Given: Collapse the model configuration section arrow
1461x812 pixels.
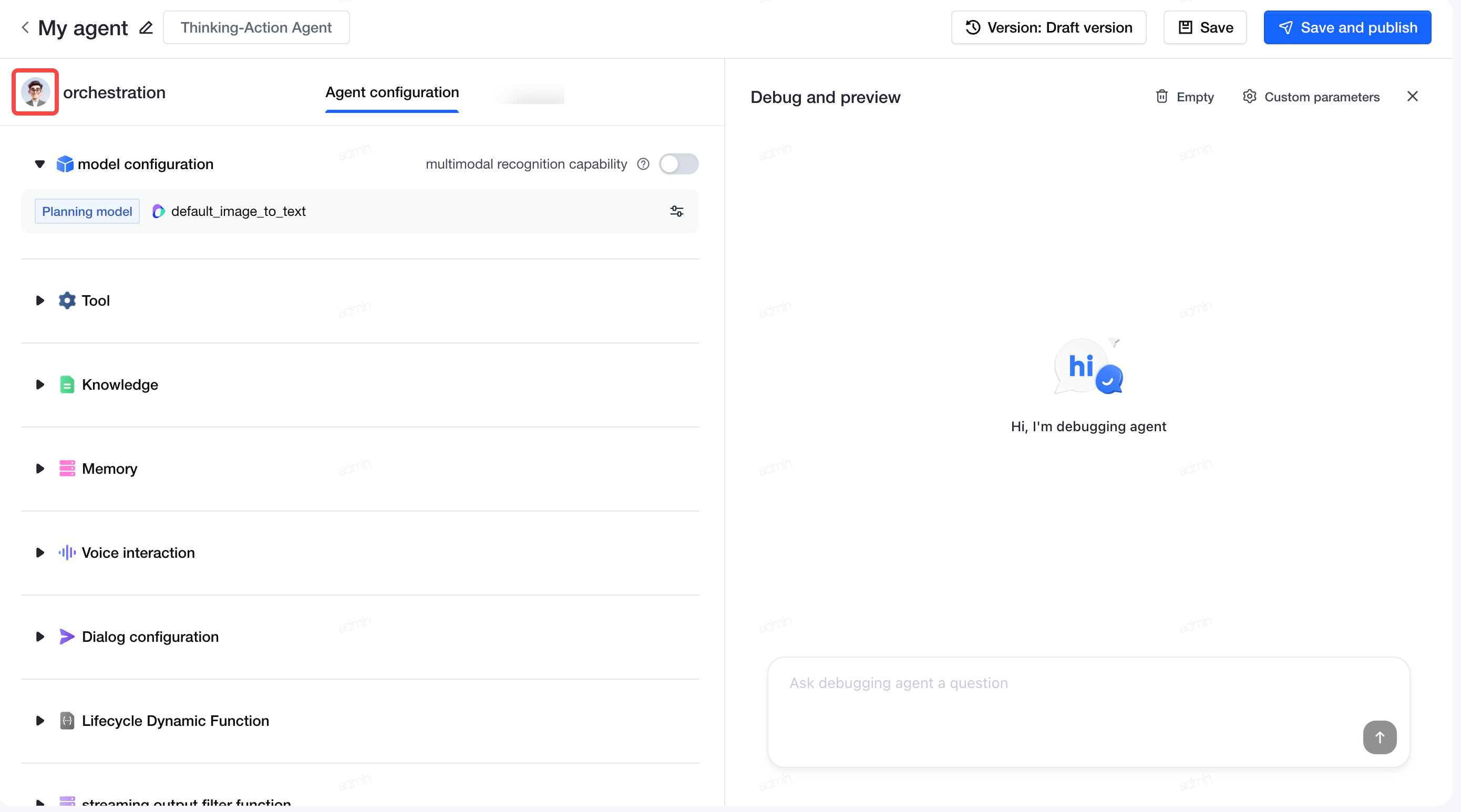Looking at the screenshot, I should (40, 164).
